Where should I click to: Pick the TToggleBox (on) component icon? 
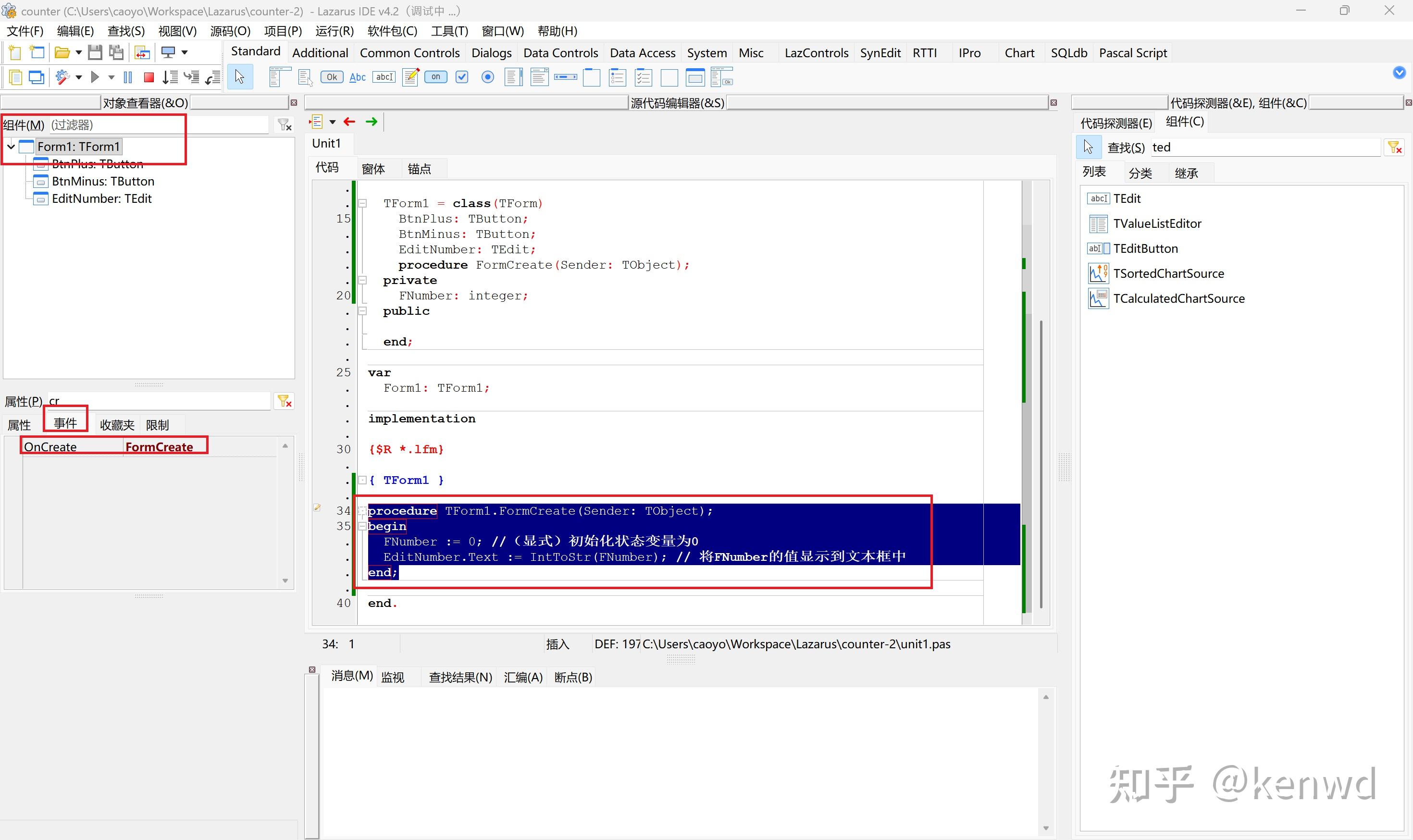[x=436, y=77]
